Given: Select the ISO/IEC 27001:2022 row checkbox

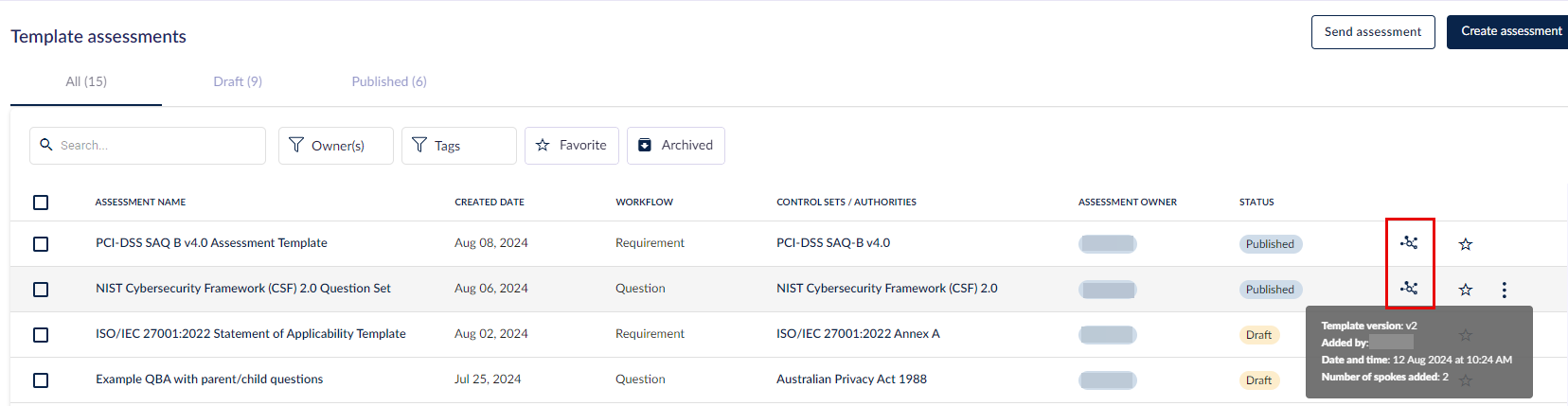Looking at the screenshot, I should 41,335.
